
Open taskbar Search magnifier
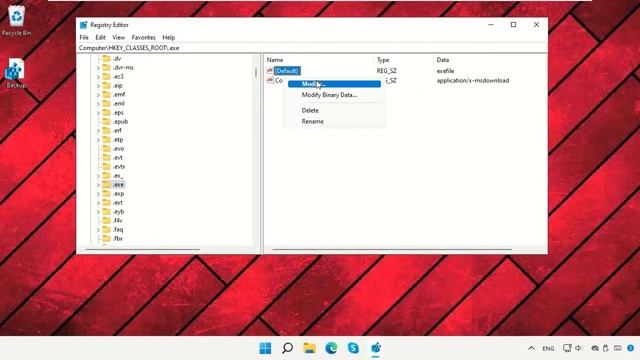pyautogui.click(x=287, y=348)
